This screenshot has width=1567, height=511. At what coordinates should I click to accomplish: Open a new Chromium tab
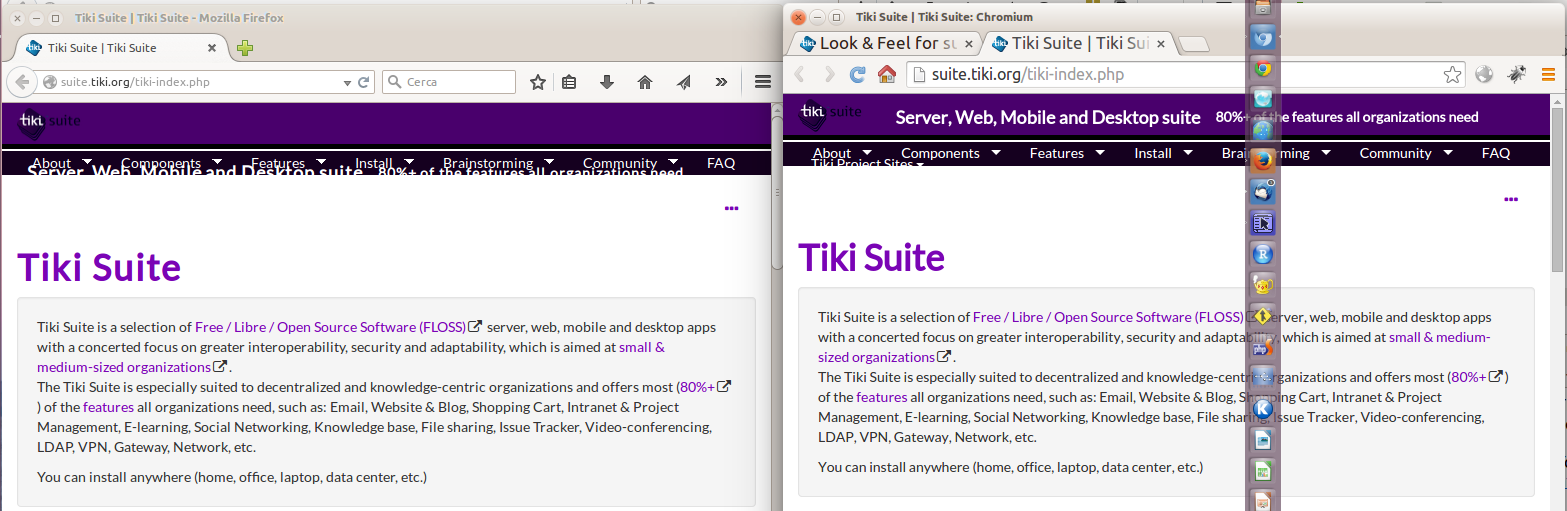point(1194,44)
